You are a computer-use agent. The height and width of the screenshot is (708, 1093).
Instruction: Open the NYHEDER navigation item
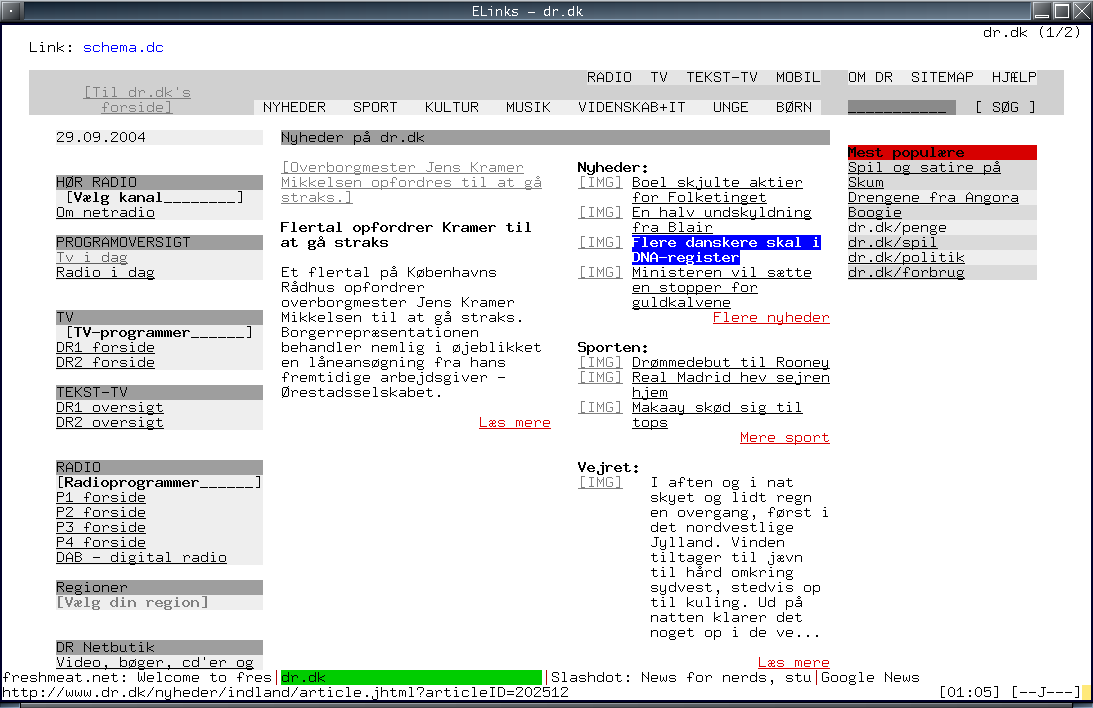294,108
